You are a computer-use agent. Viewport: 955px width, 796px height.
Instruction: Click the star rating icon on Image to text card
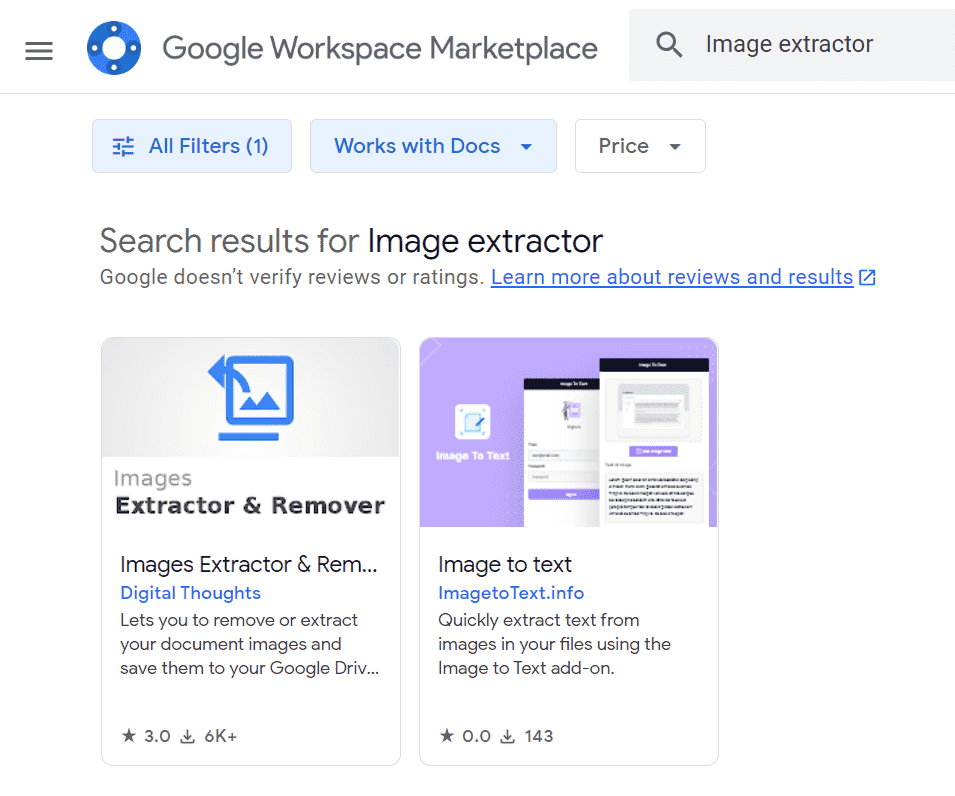(x=447, y=736)
